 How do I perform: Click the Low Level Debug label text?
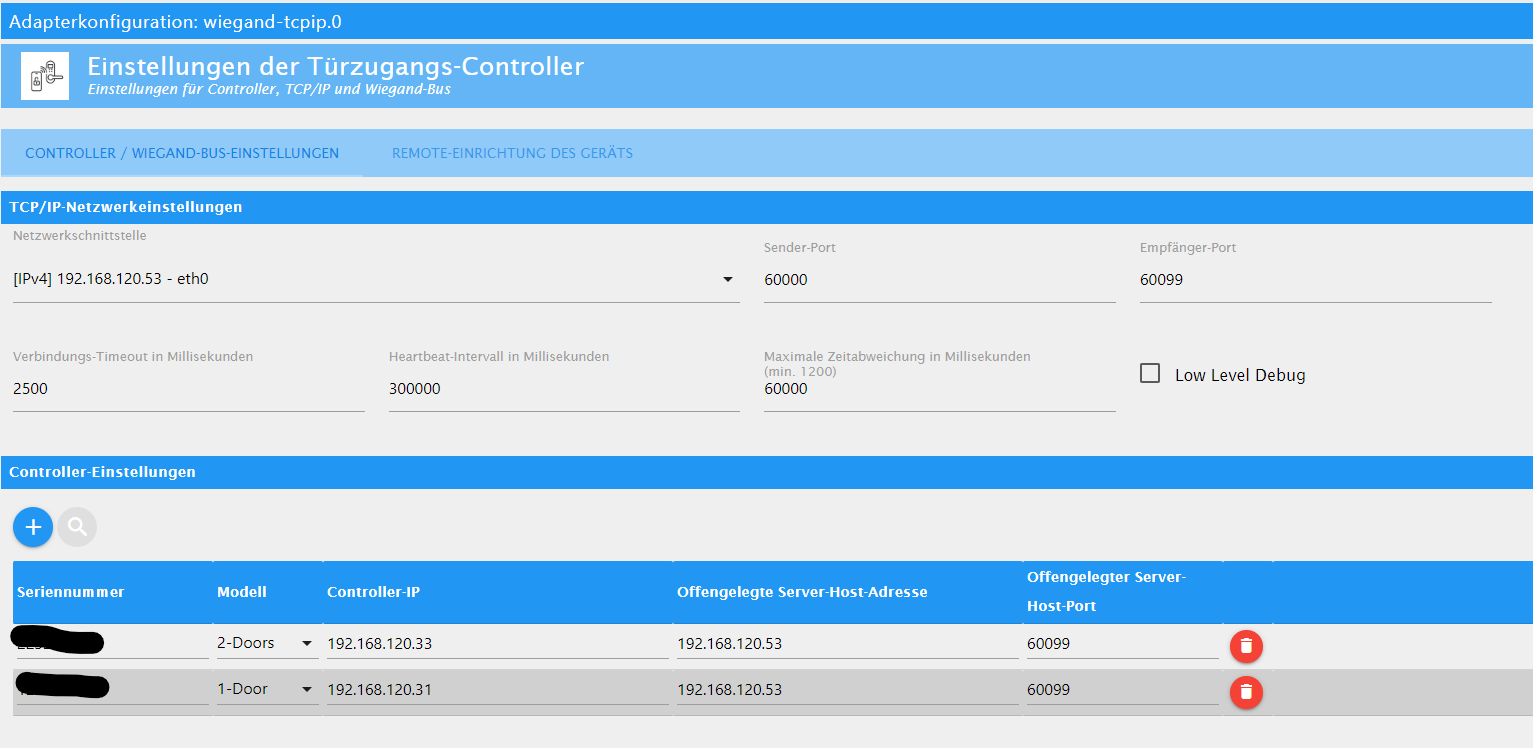pyautogui.click(x=1240, y=375)
